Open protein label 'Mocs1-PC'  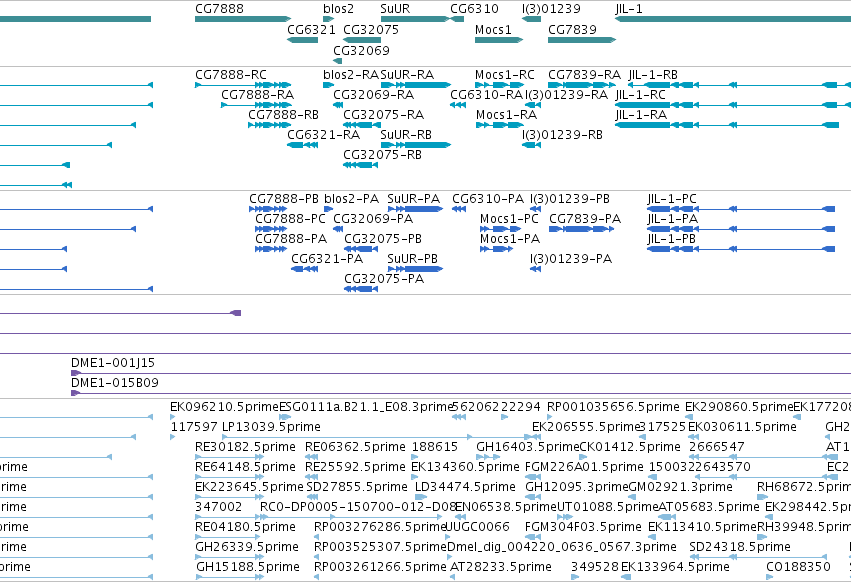[509, 219]
